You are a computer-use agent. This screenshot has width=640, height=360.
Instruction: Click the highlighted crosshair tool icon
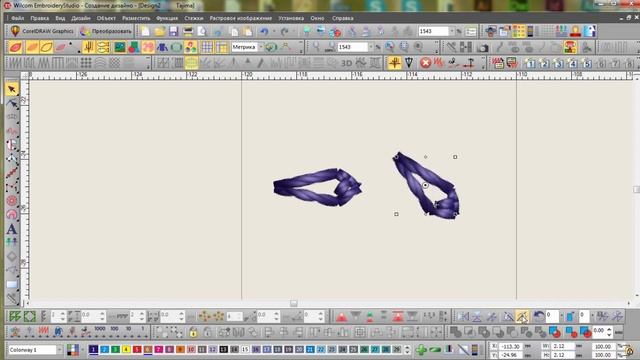(x=395, y=63)
